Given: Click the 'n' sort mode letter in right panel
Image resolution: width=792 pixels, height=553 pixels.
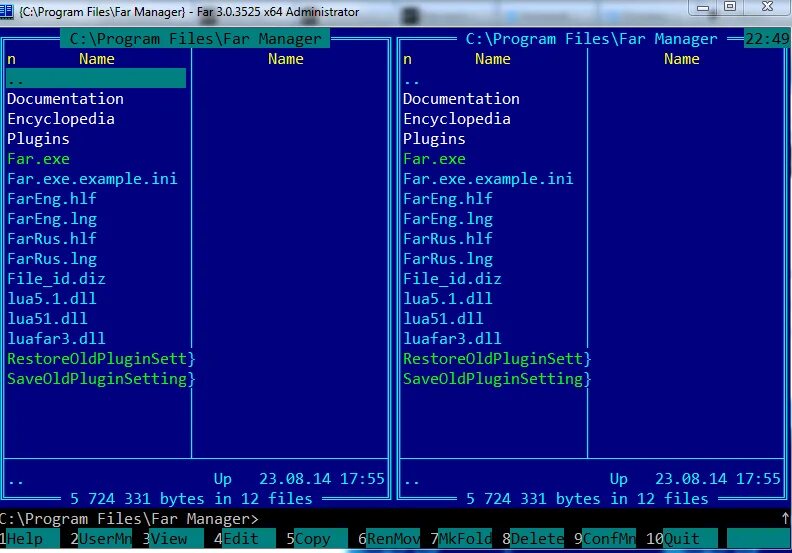Looking at the screenshot, I should click(407, 59).
